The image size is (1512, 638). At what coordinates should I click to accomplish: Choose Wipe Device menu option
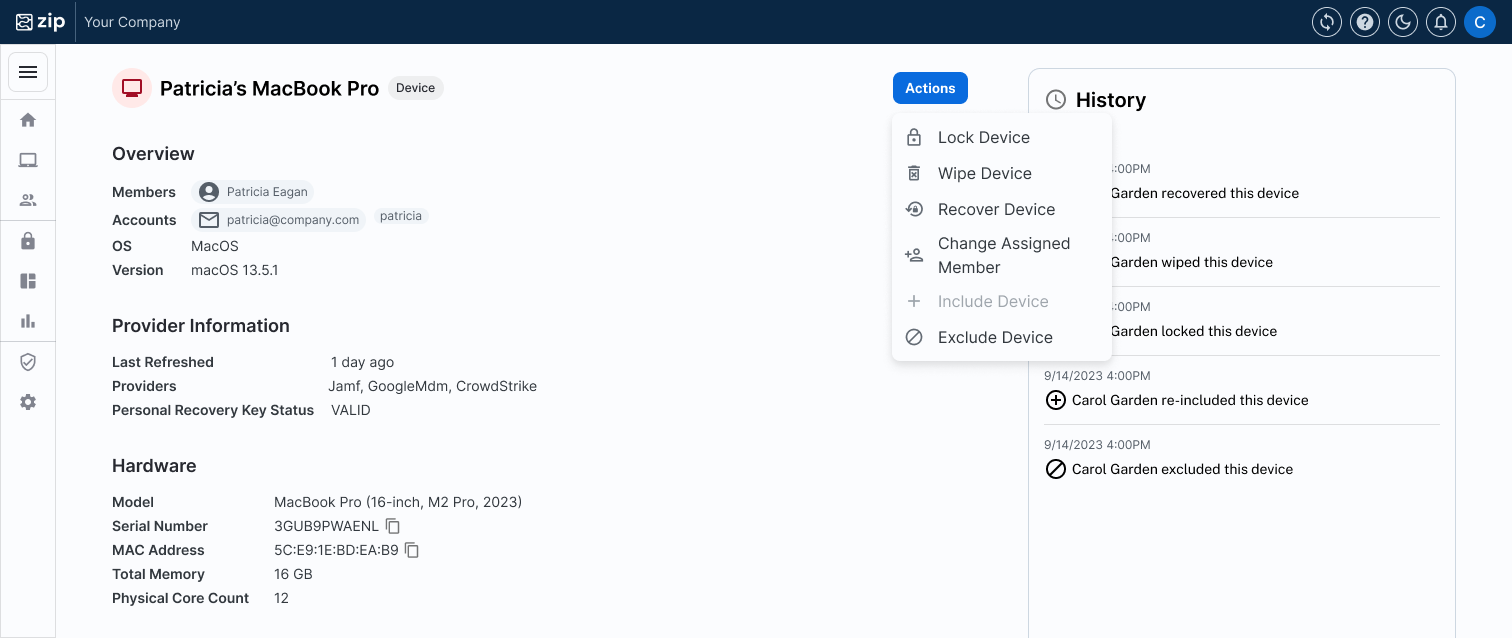[x=984, y=173]
